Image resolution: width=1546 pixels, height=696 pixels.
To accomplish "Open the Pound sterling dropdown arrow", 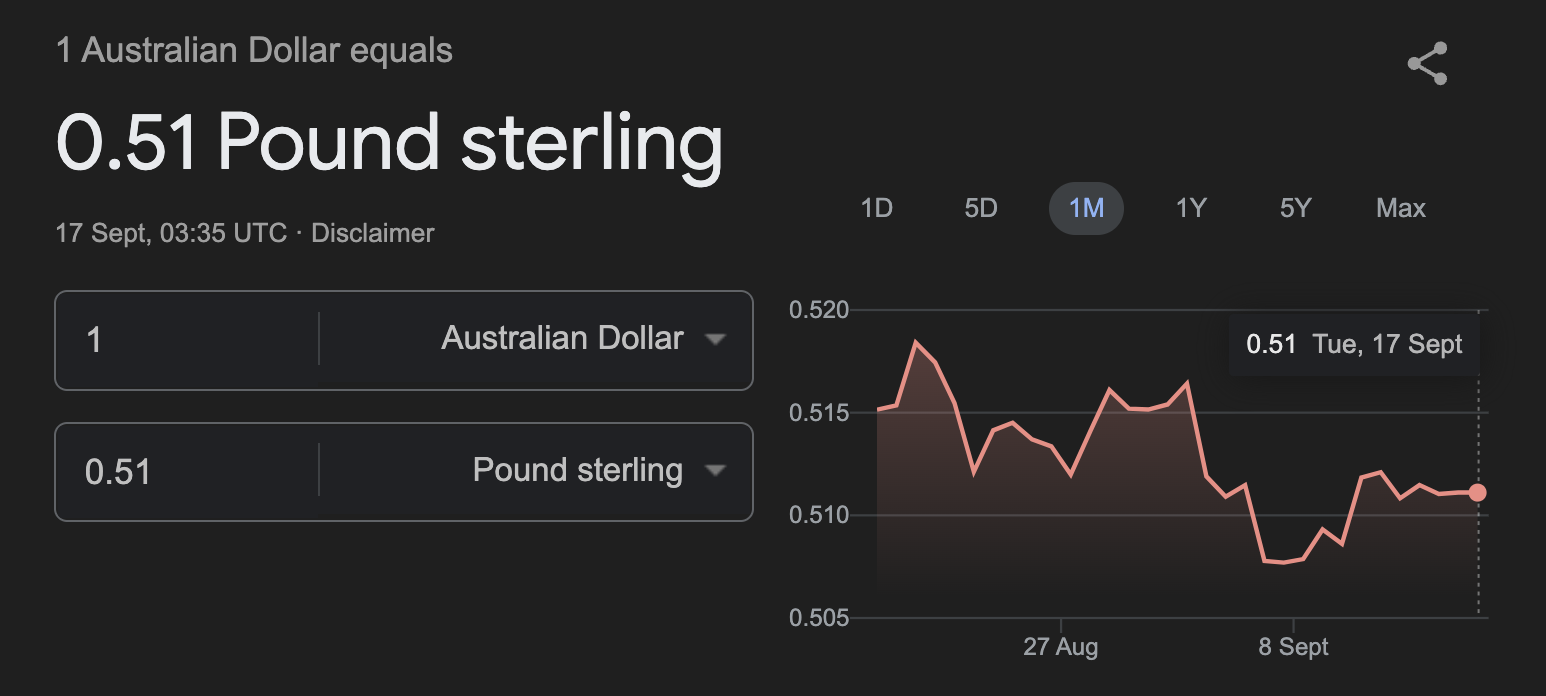I will tap(714, 471).
